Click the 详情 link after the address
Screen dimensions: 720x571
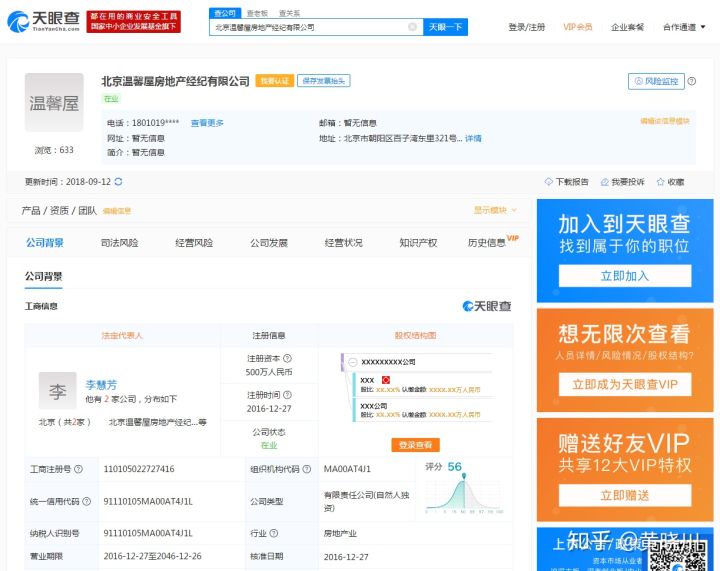473,138
